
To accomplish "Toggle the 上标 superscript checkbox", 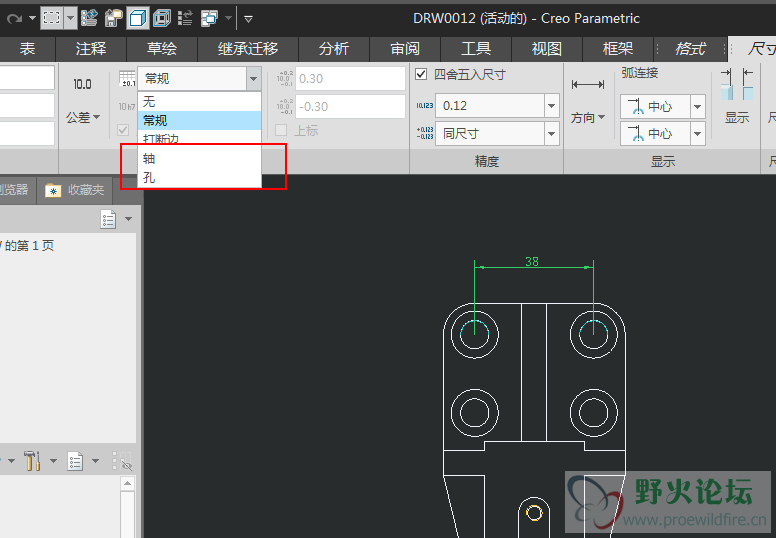I will click(281, 130).
